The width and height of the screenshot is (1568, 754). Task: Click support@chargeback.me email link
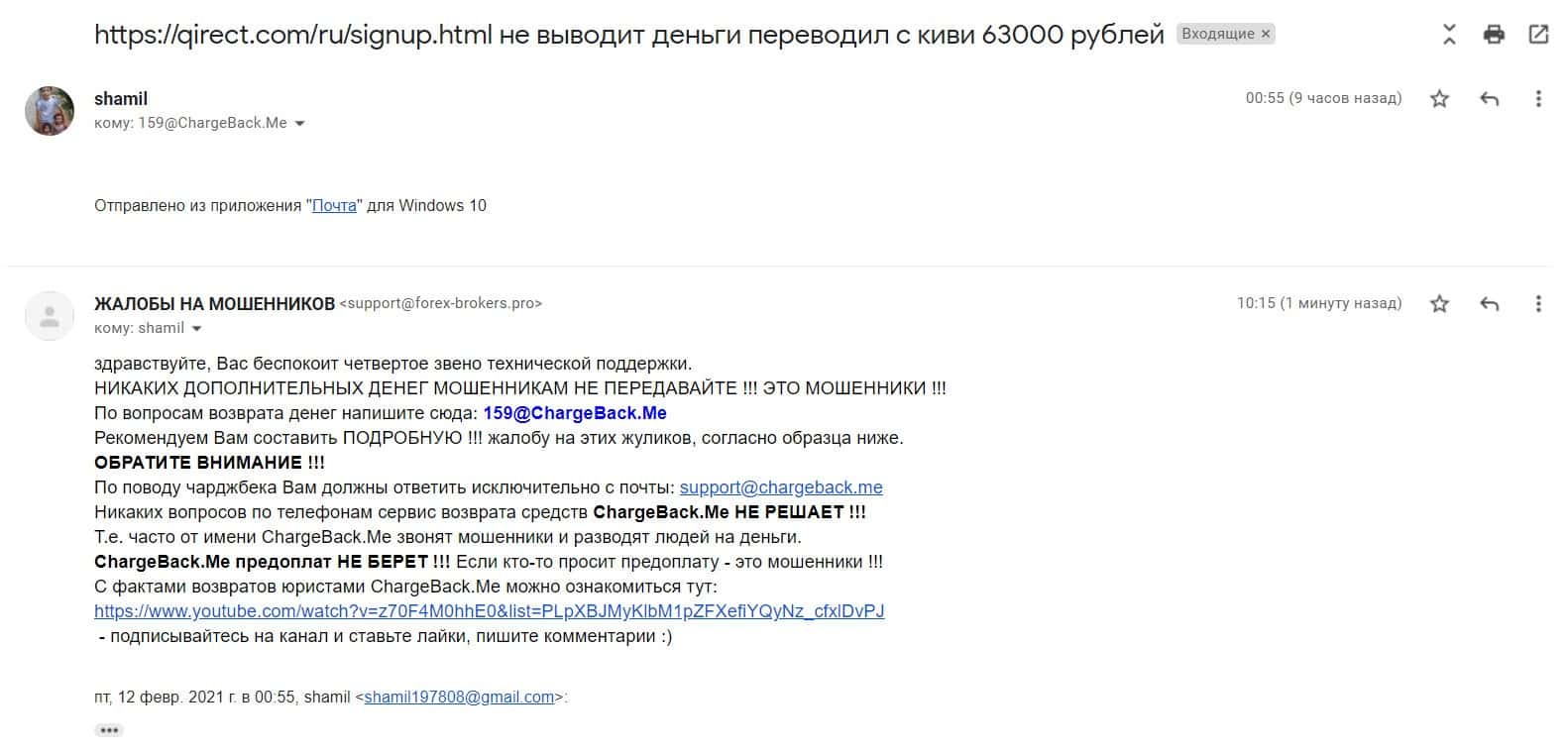click(x=781, y=487)
